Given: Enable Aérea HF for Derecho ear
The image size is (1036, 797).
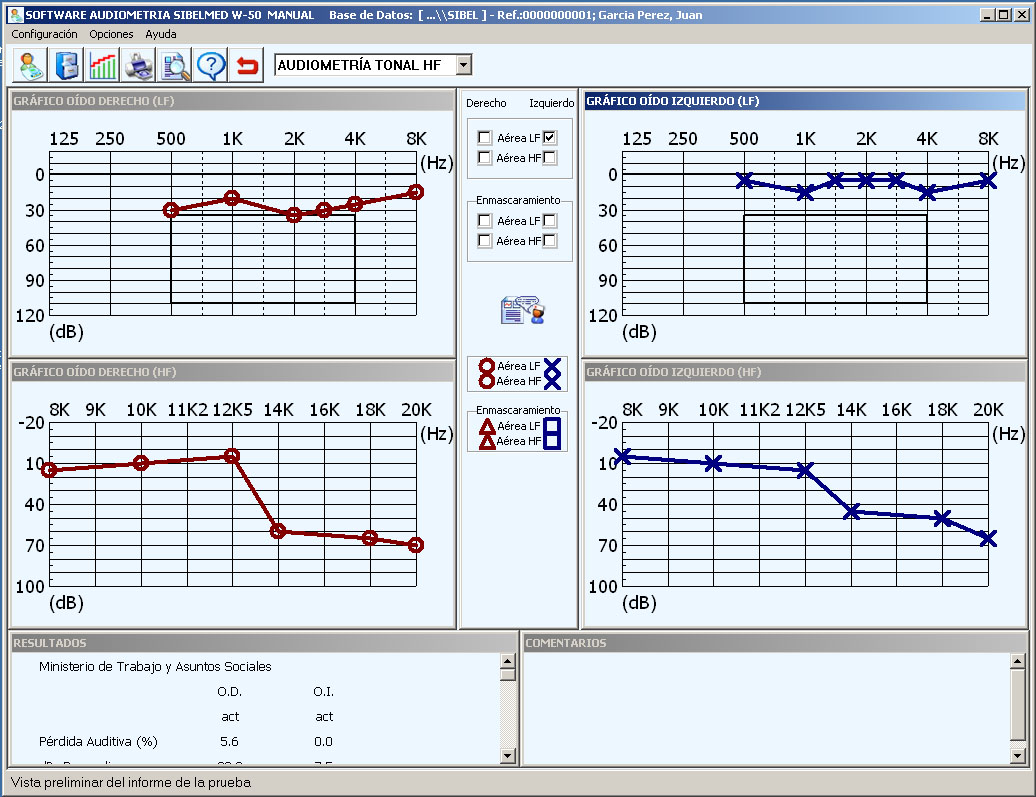Looking at the screenshot, I should pos(484,158).
